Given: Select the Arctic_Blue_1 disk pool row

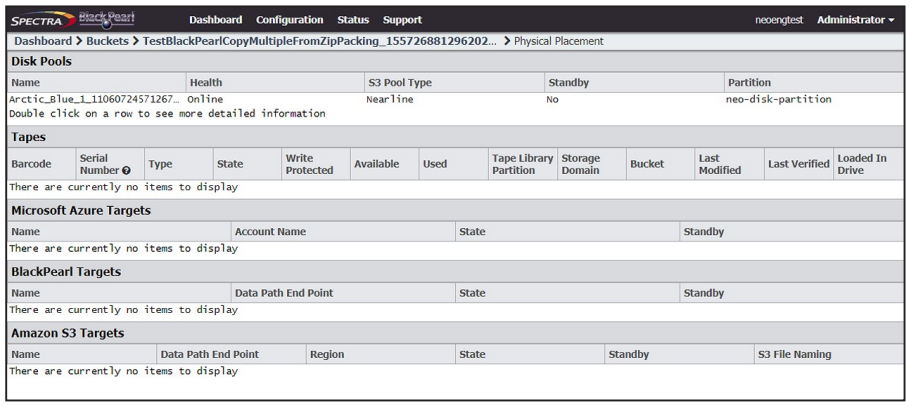Looking at the screenshot, I should 456,100.
